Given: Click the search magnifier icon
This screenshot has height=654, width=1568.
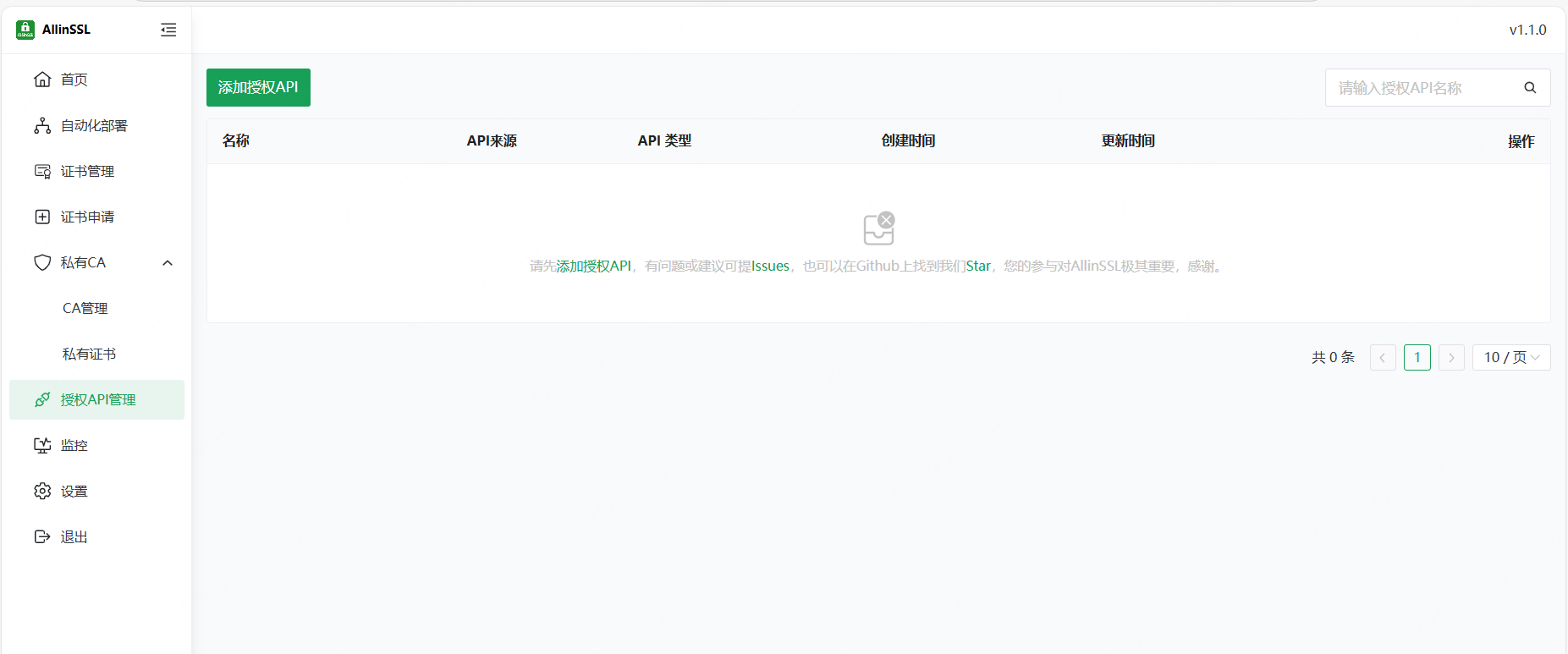Looking at the screenshot, I should pos(1530,87).
